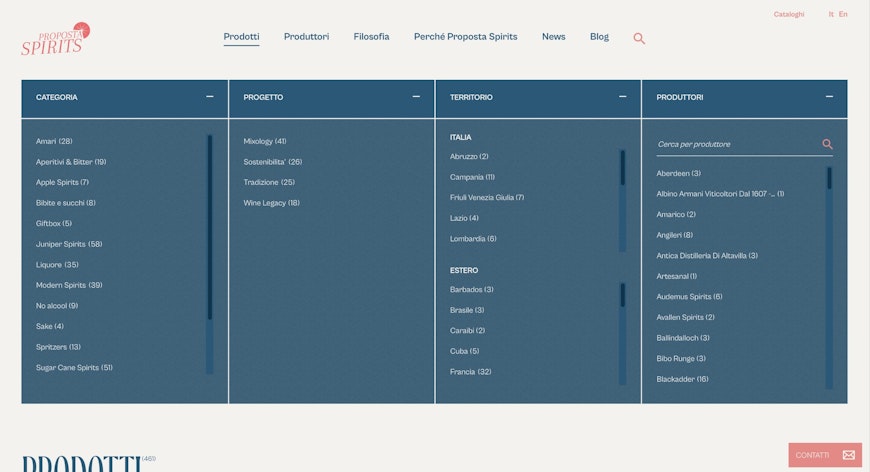Select Lazio (4) territory
The image size is (870, 472).
coord(464,219)
